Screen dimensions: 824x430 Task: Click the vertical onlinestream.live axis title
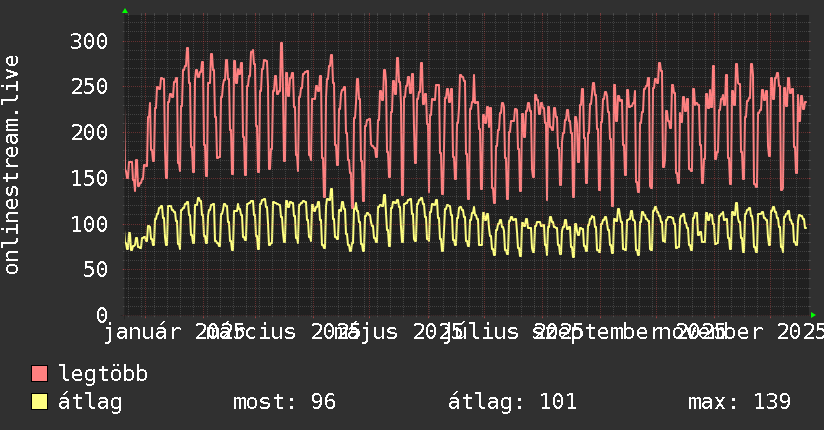click(x=11, y=165)
